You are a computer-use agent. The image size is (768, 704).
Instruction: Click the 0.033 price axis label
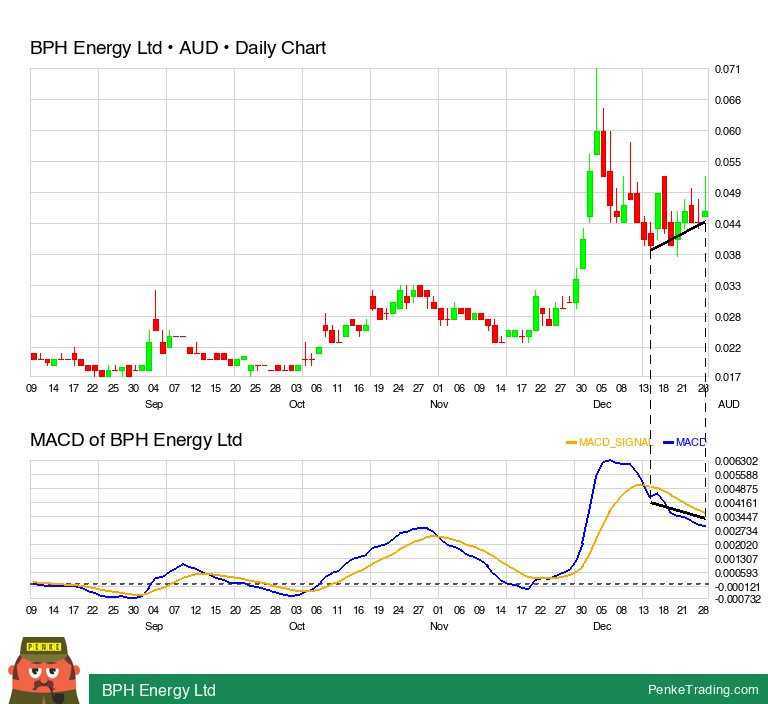point(727,286)
